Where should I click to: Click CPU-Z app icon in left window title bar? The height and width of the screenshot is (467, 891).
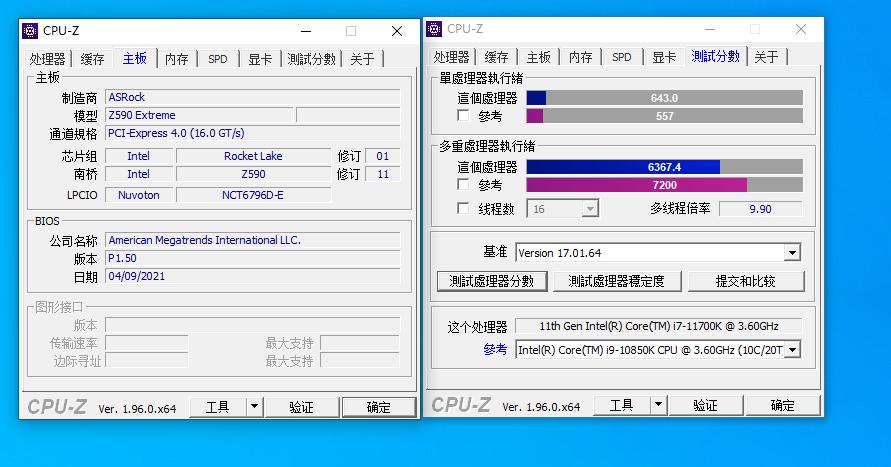30,31
